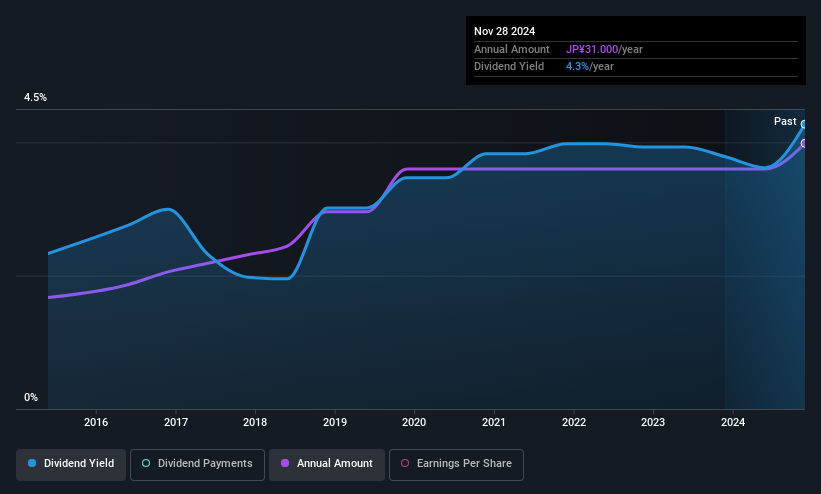Click the 0% y-axis label
Screen dimensions: 821x494
pos(31,398)
